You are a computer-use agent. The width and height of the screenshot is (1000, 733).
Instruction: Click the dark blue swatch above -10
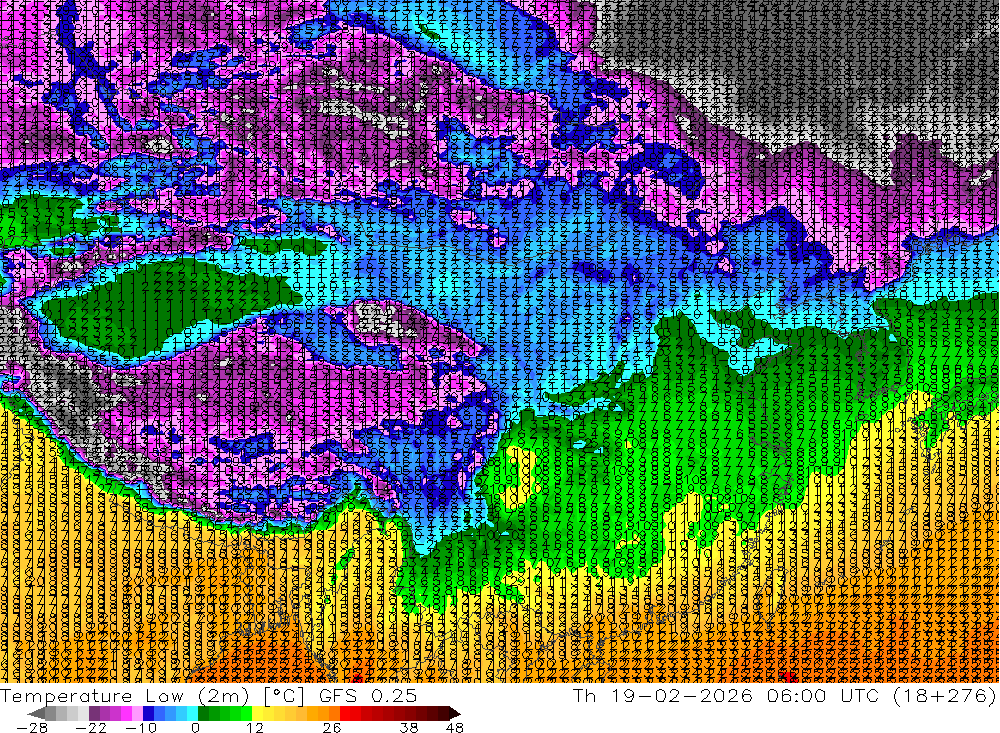click(148, 713)
